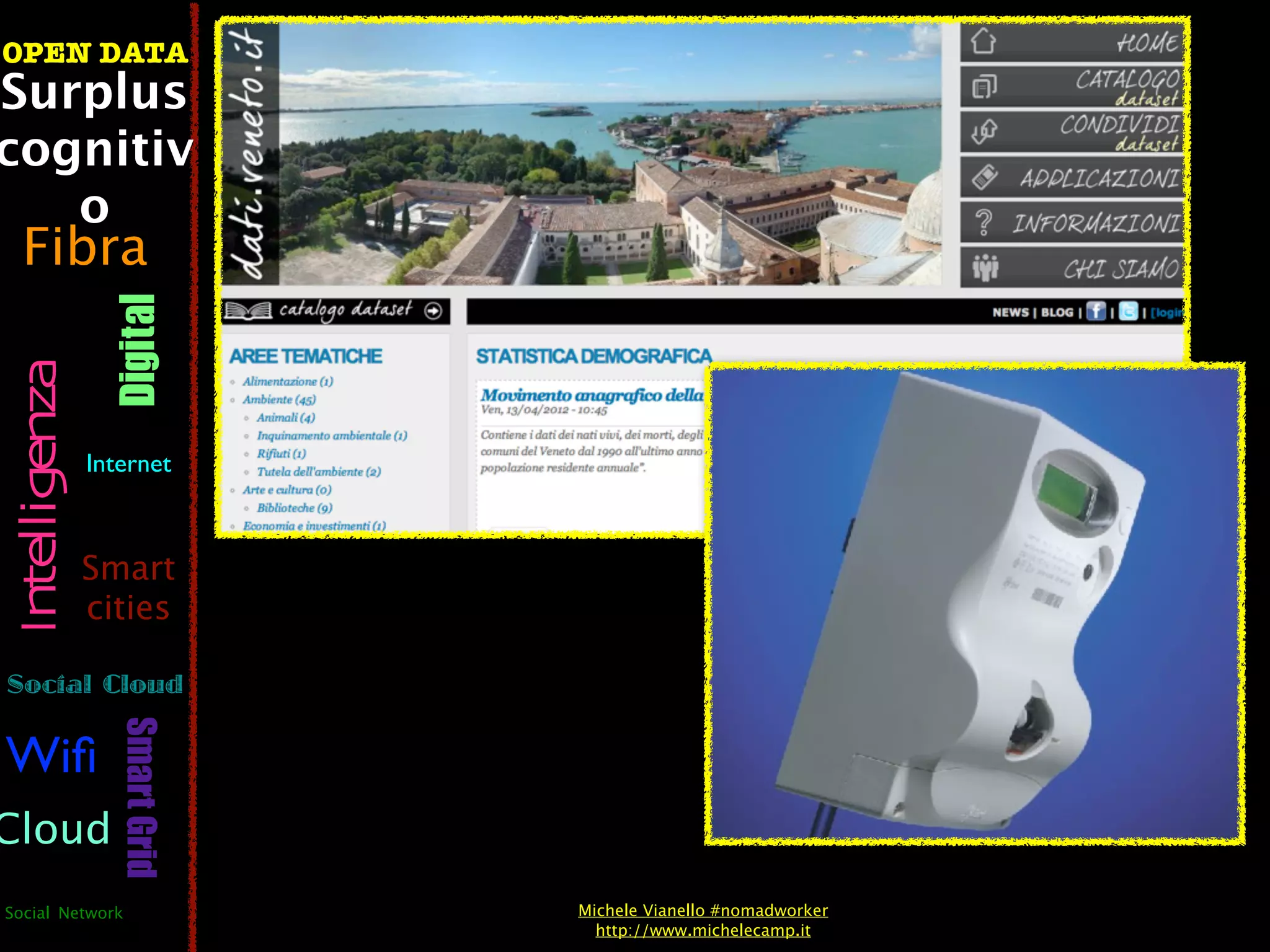Click the electric smart meter photo
1270x952 pixels.
coord(974,604)
